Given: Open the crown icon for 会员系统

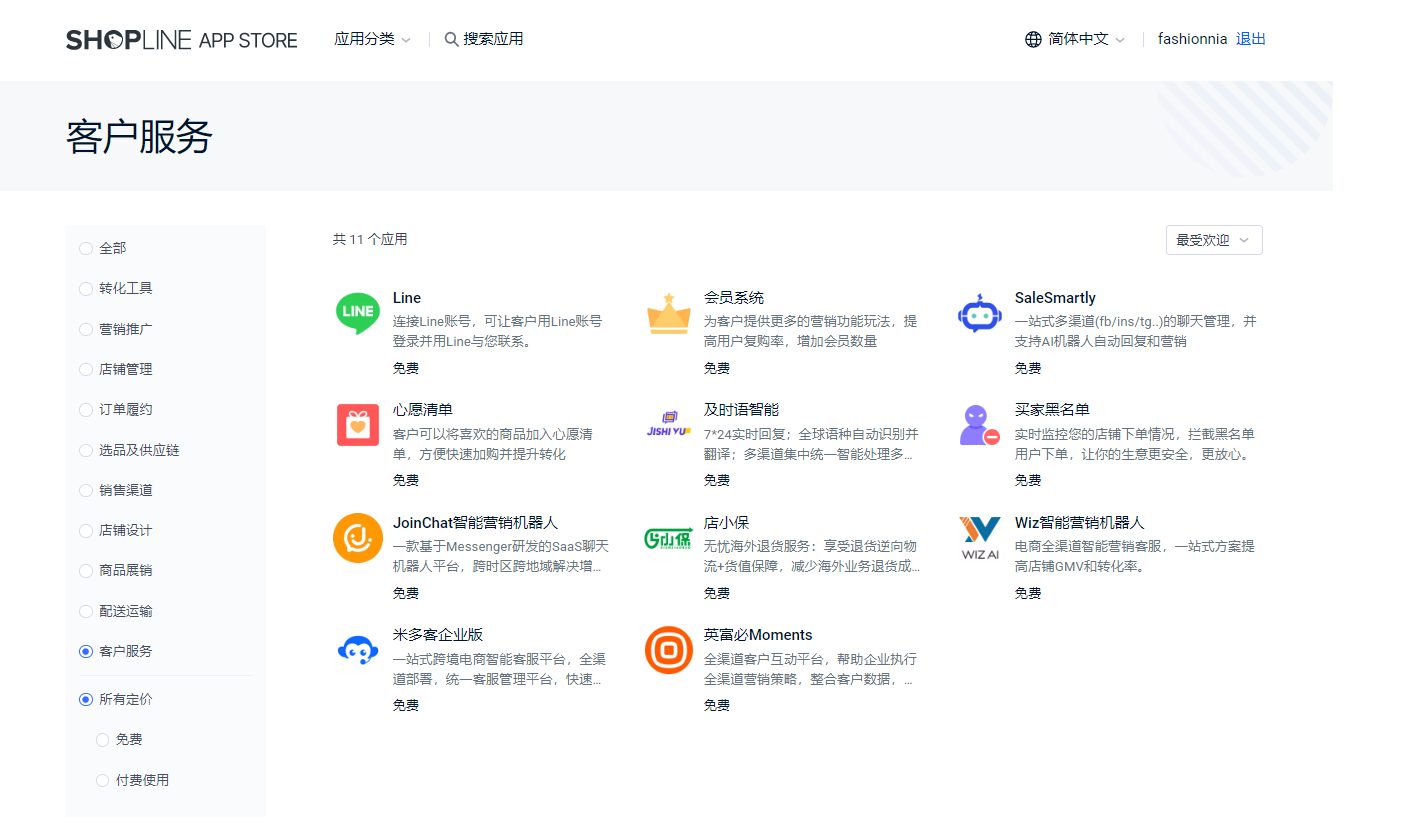Looking at the screenshot, I should (x=668, y=313).
